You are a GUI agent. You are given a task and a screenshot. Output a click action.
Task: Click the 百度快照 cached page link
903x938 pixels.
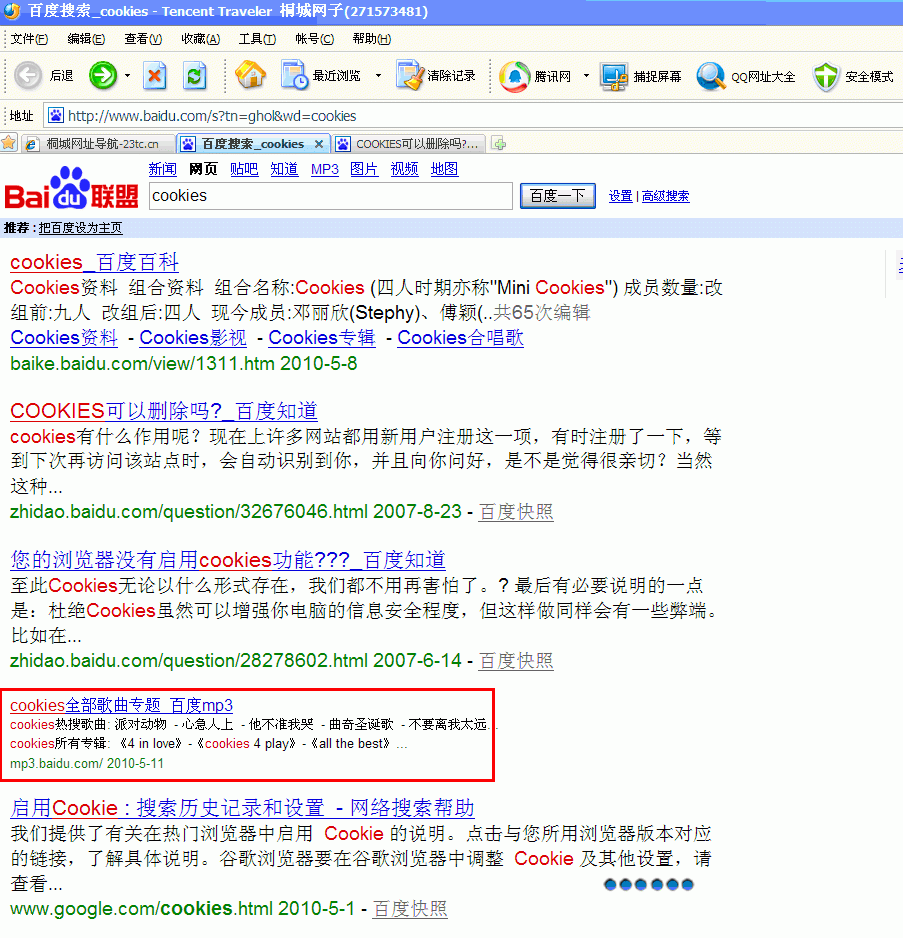pyautogui.click(x=515, y=511)
